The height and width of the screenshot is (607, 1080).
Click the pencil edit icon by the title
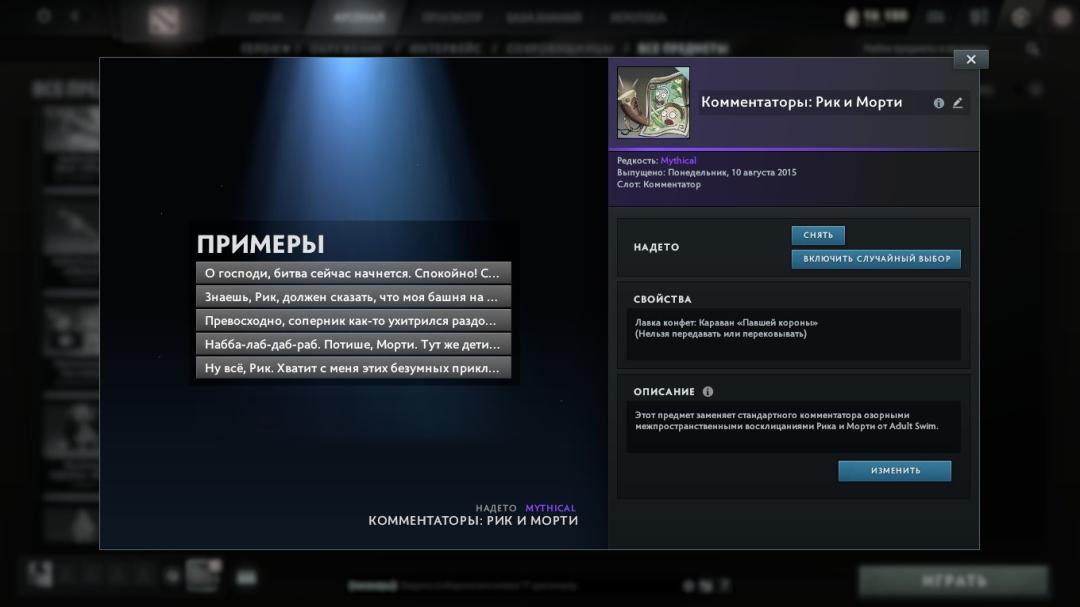click(957, 103)
